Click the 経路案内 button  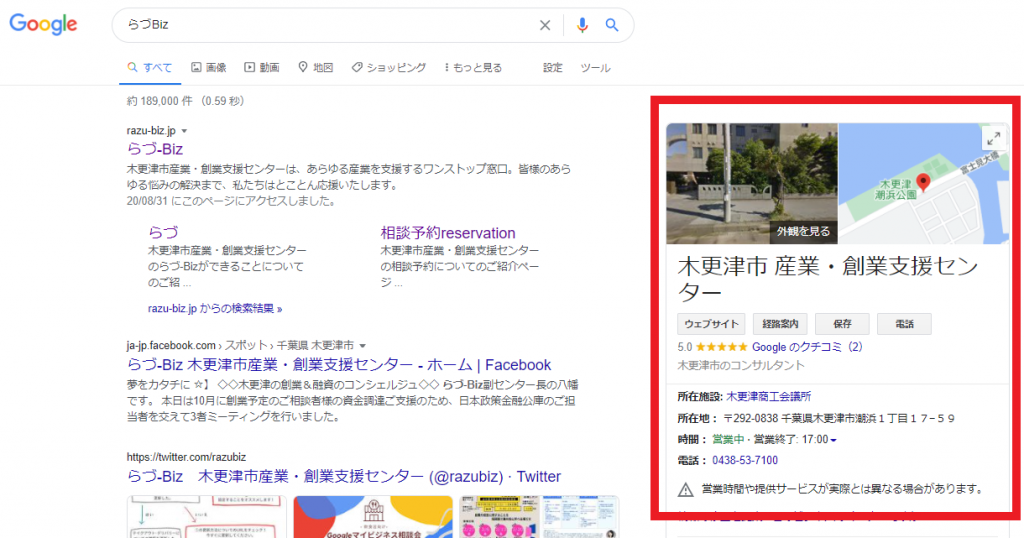point(780,324)
